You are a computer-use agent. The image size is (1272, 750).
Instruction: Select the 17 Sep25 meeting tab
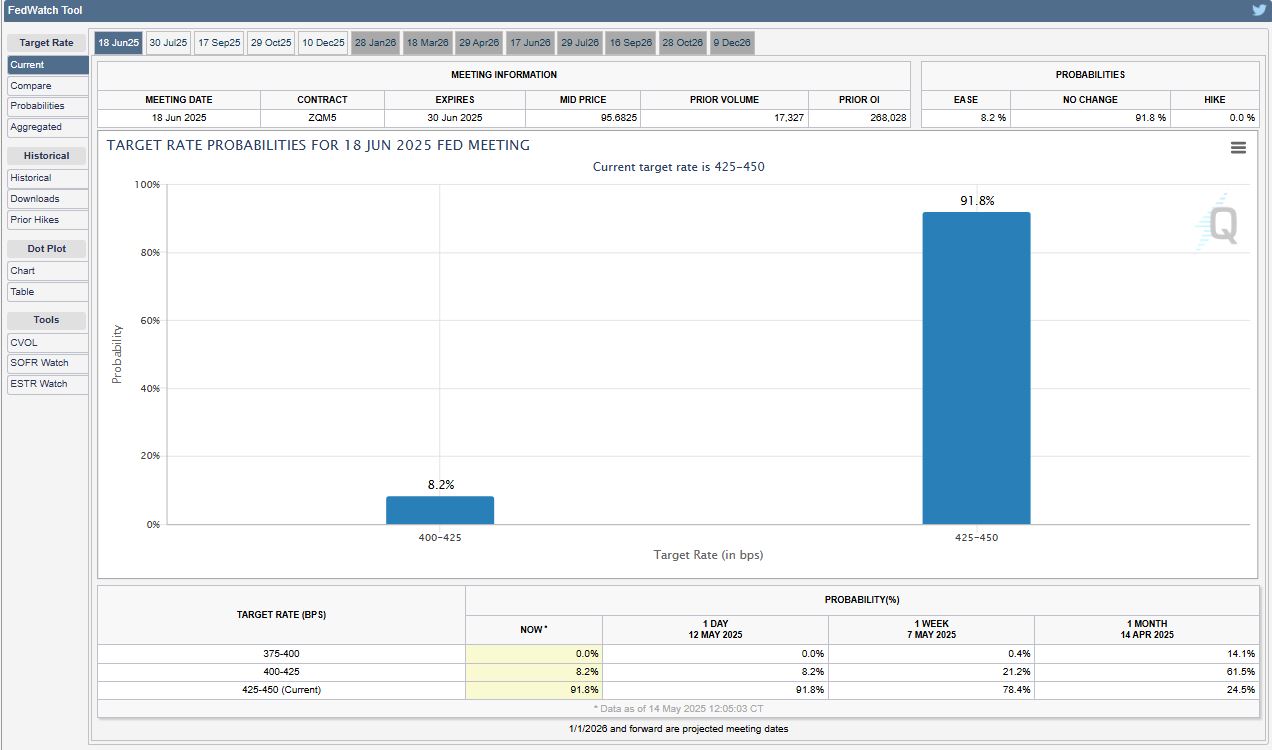click(219, 43)
